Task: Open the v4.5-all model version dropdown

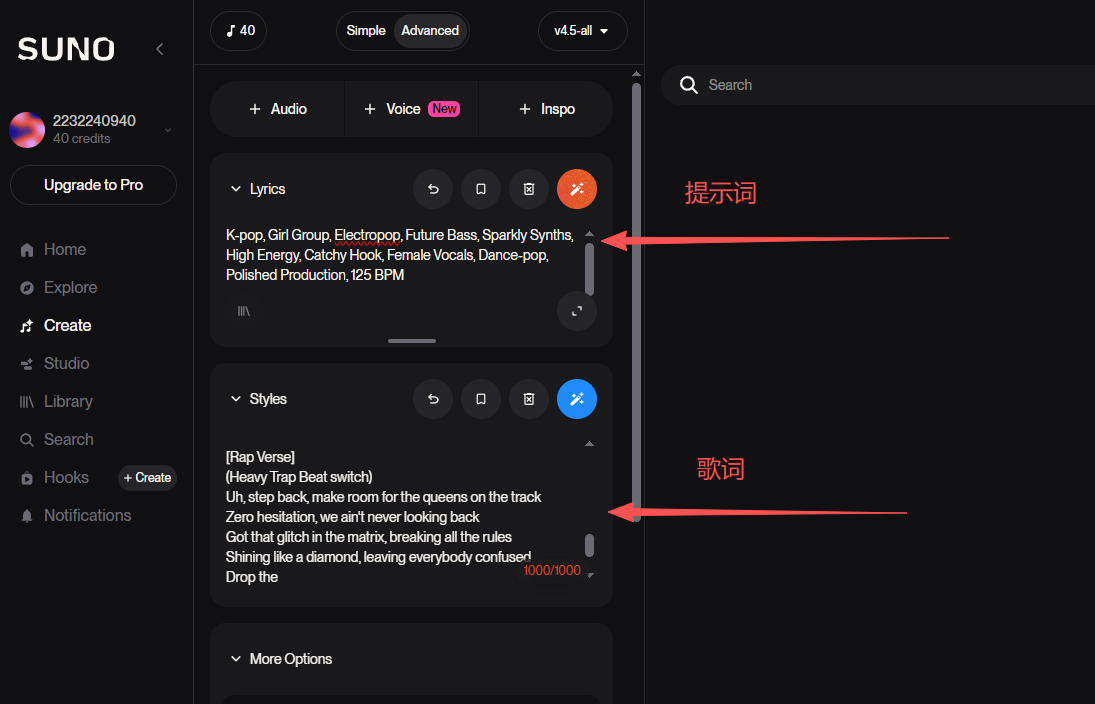Action: point(582,31)
